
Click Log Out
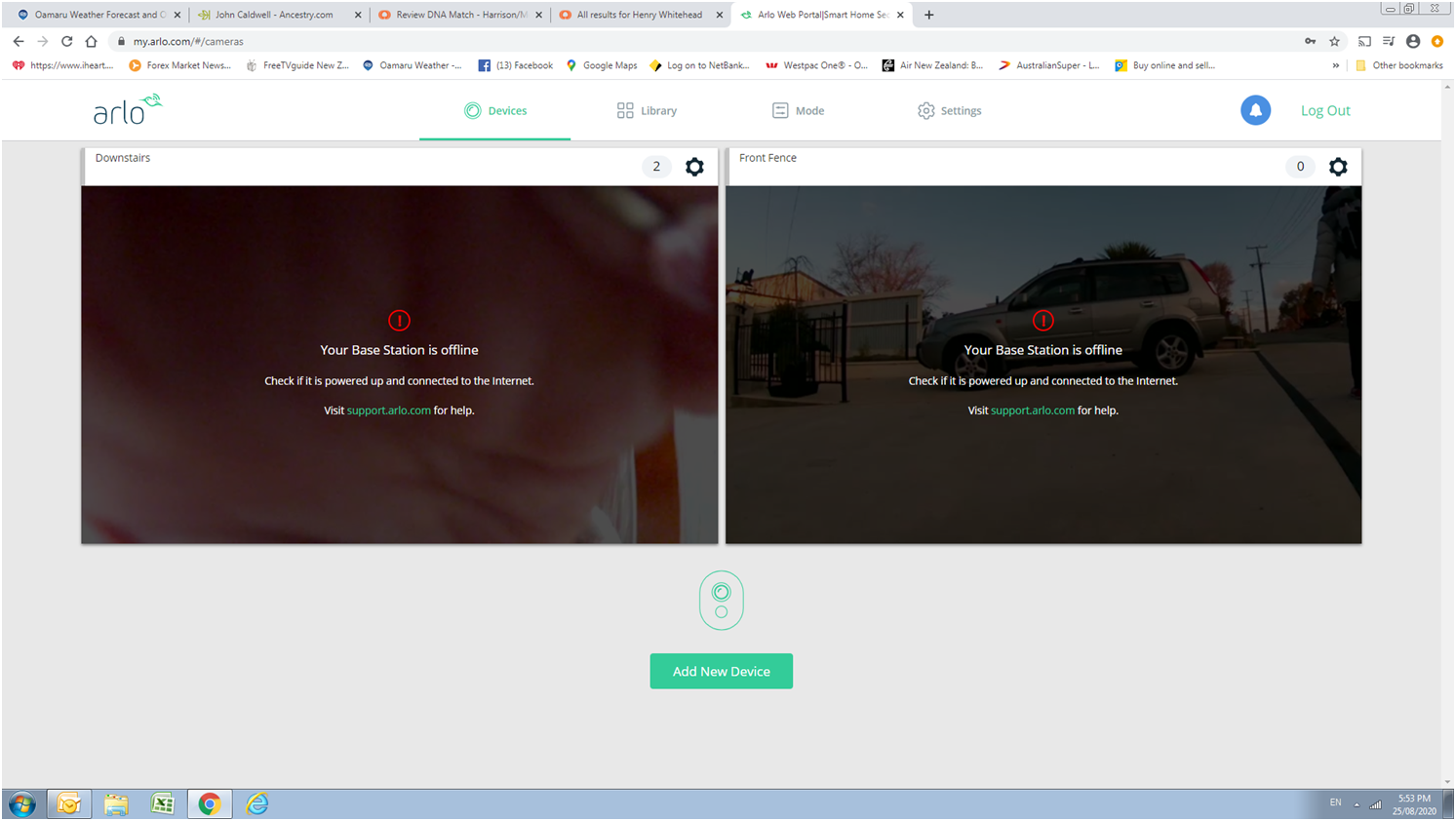click(x=1324, y=111)
